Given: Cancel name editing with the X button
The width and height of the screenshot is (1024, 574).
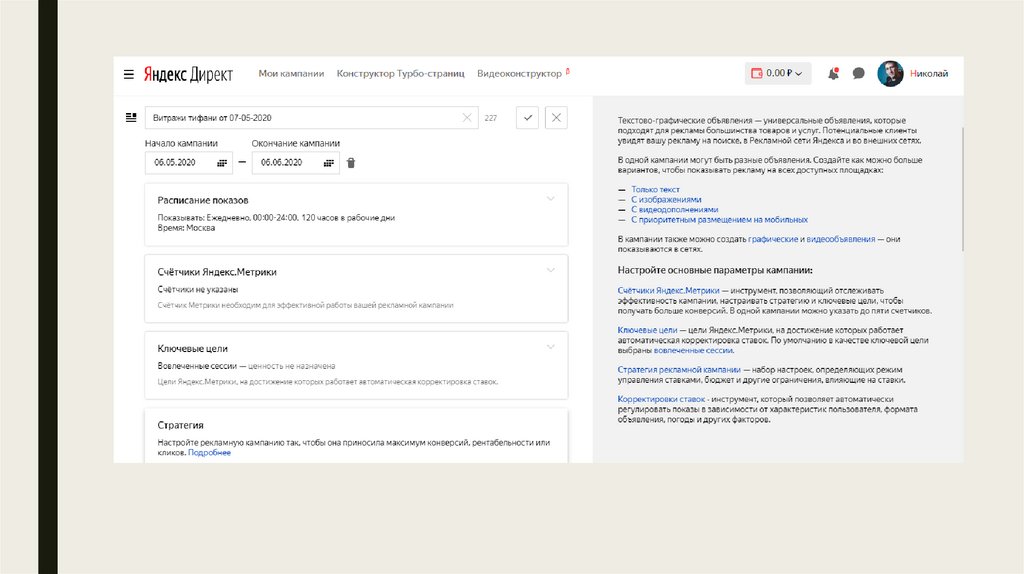Looking at the screenshot, I should click(x=556, y=118).
